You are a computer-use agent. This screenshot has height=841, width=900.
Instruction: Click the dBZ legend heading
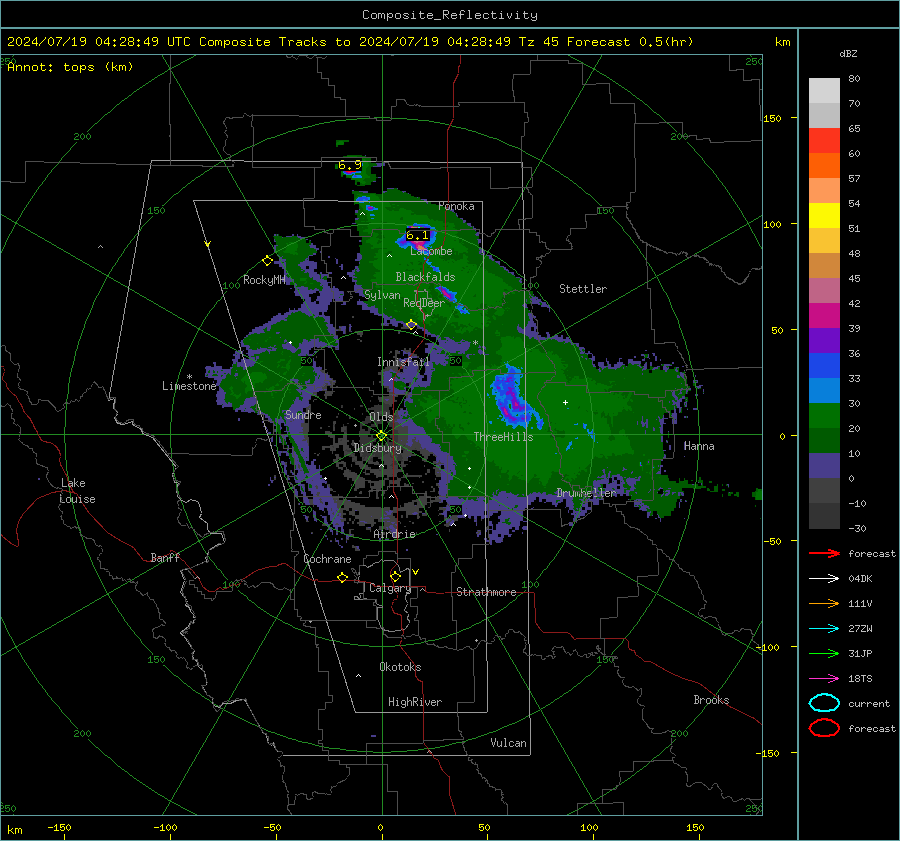click(848, 54)
